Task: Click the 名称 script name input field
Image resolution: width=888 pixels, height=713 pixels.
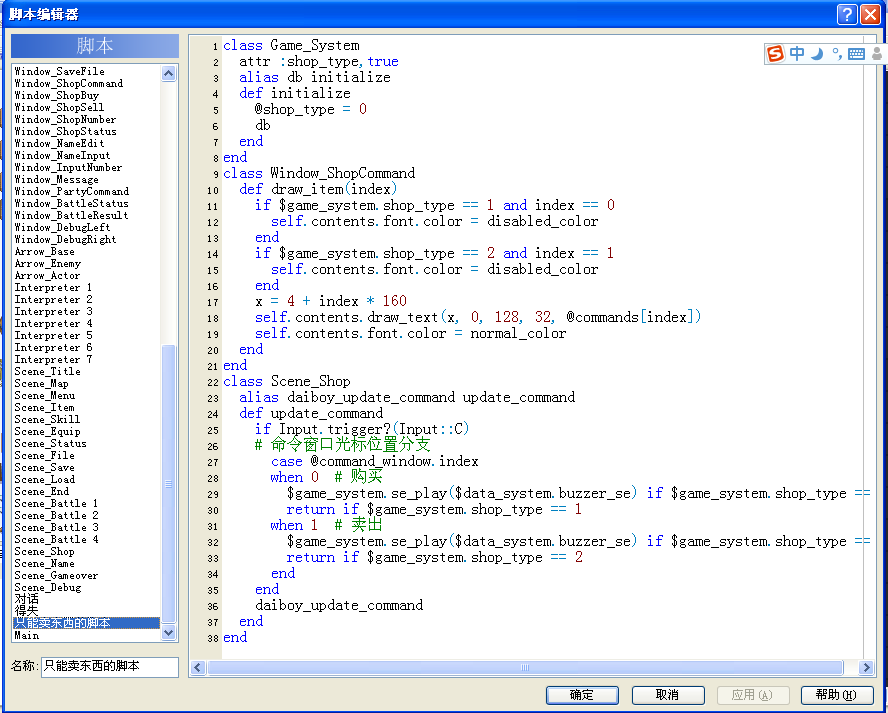Action: coord(109,667)
